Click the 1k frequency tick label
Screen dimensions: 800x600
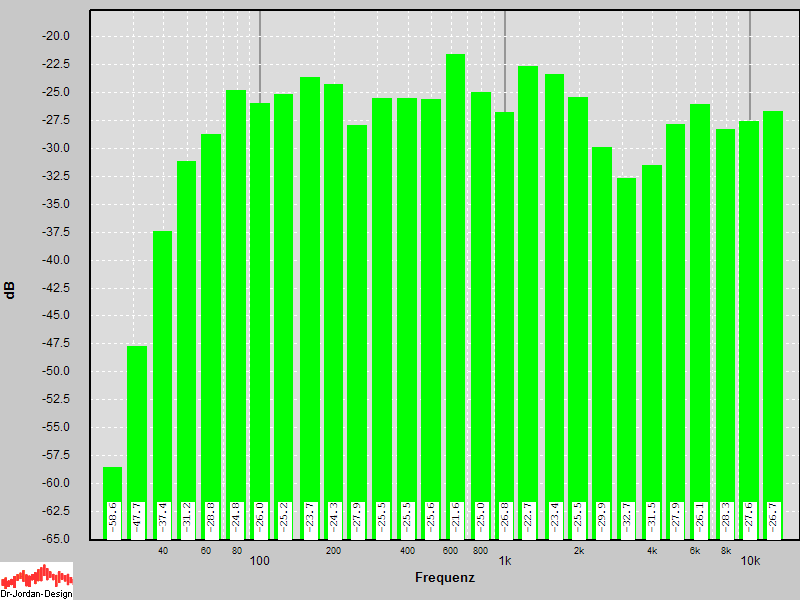coord(505,561)
